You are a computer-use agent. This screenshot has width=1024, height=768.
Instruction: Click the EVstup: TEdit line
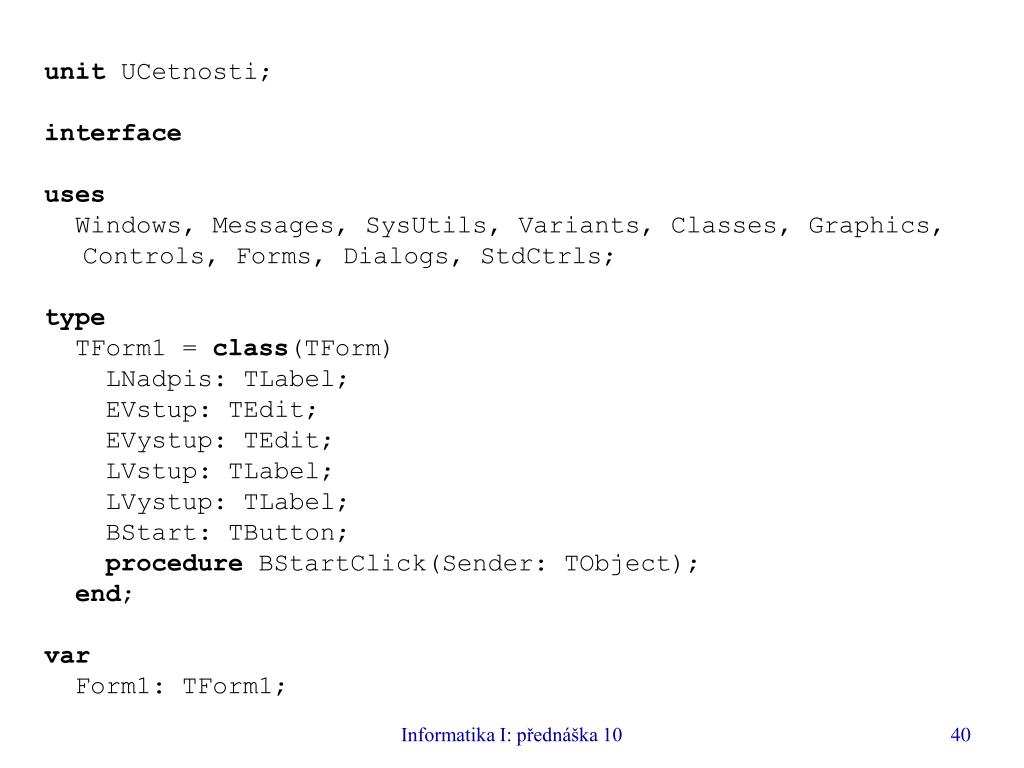[211, 410]
